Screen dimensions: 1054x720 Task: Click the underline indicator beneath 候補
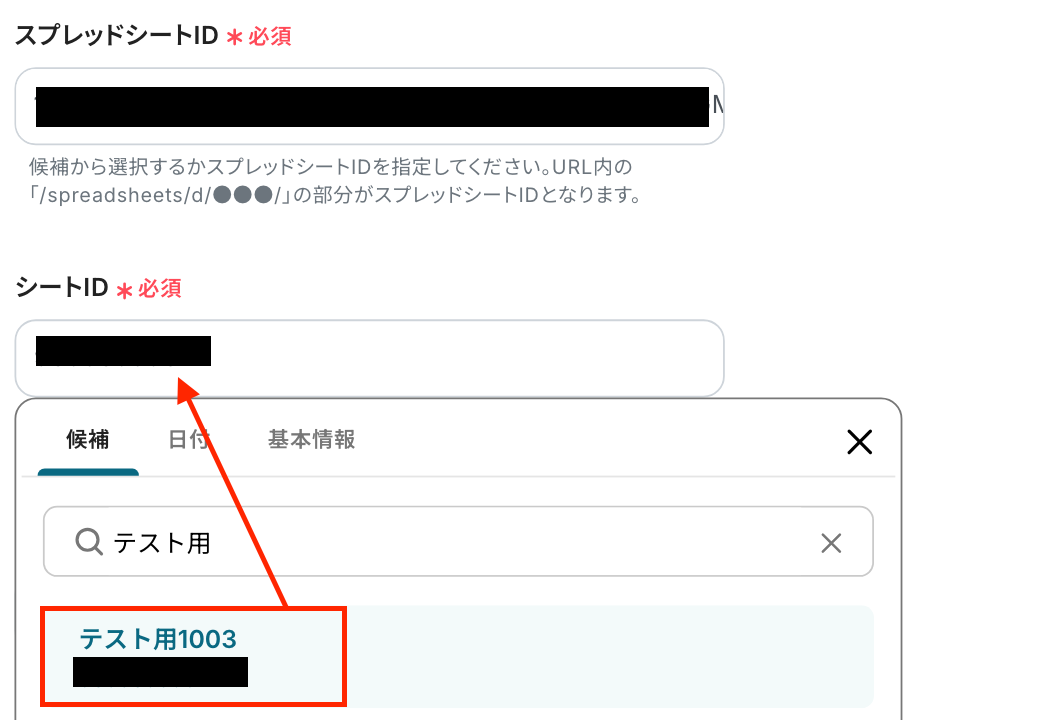coord(88,472)
